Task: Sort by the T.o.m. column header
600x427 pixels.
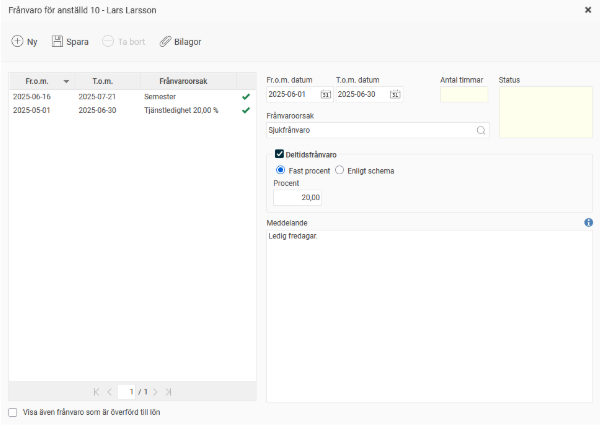Action: point(102,81)
